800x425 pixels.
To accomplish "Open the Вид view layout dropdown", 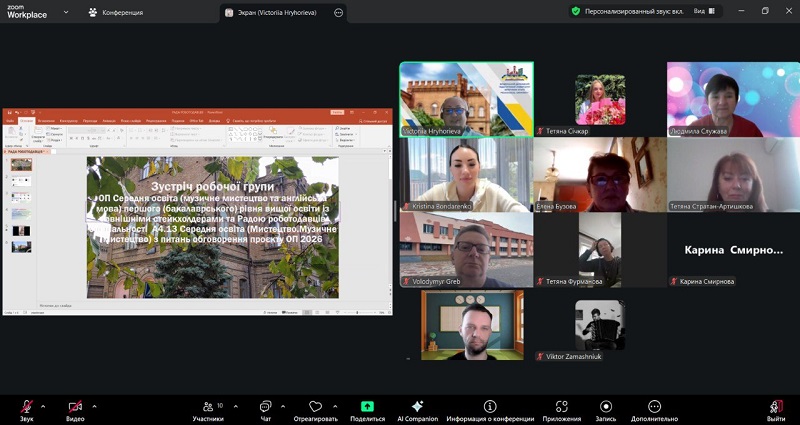I will tap(703, 11).
